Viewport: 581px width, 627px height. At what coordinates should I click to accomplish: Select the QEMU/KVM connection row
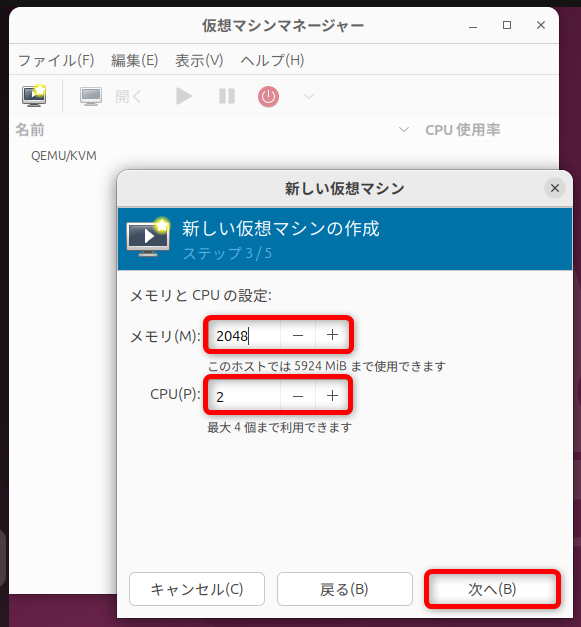64,156
